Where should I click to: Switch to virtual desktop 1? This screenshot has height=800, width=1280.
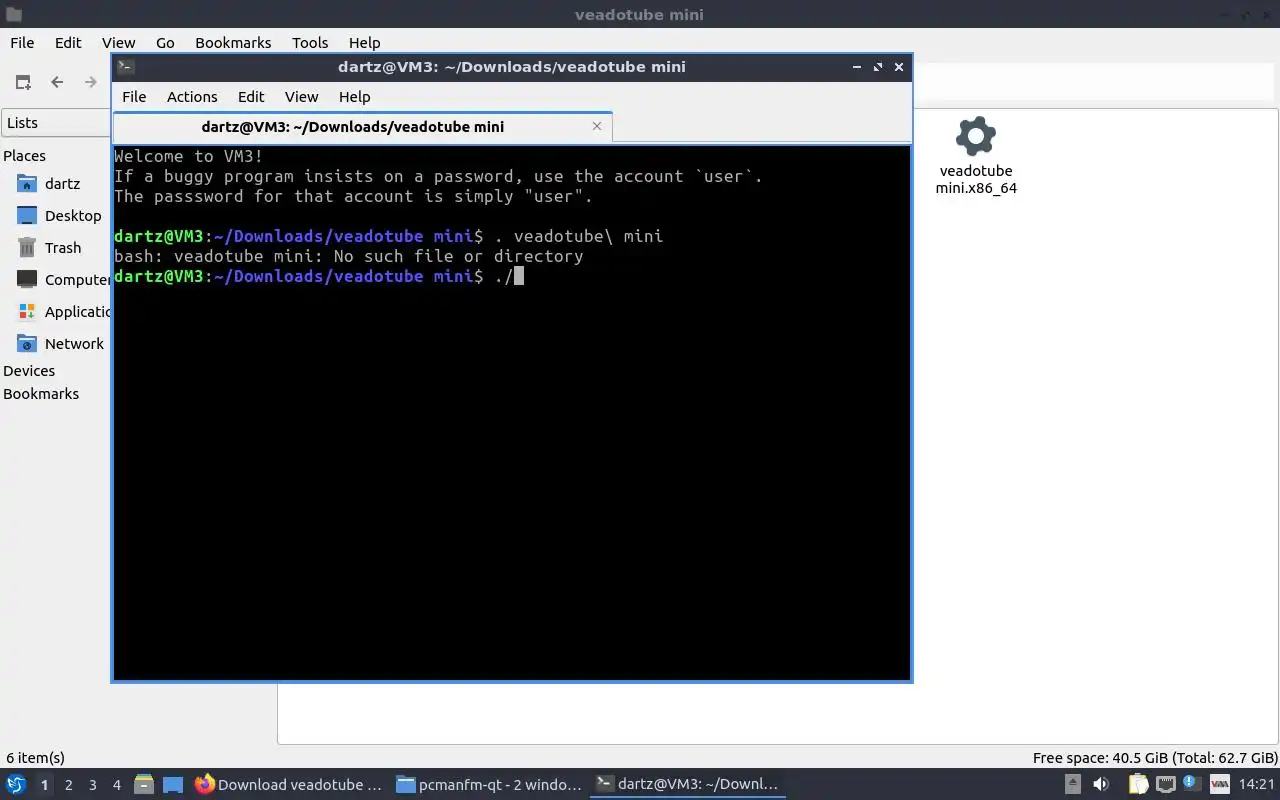click(x=44, y=785)
